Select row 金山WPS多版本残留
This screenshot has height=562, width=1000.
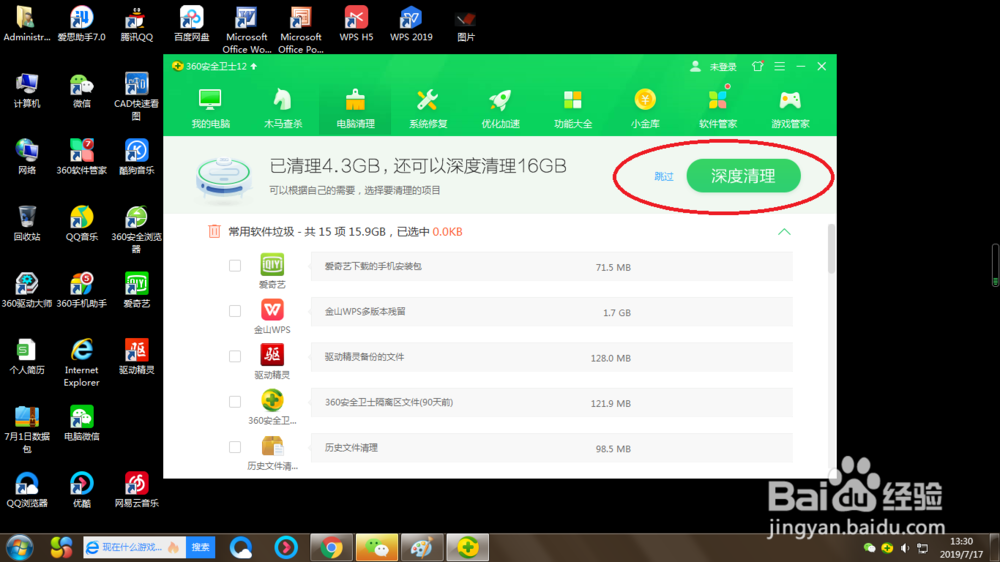tap(552, 312)
